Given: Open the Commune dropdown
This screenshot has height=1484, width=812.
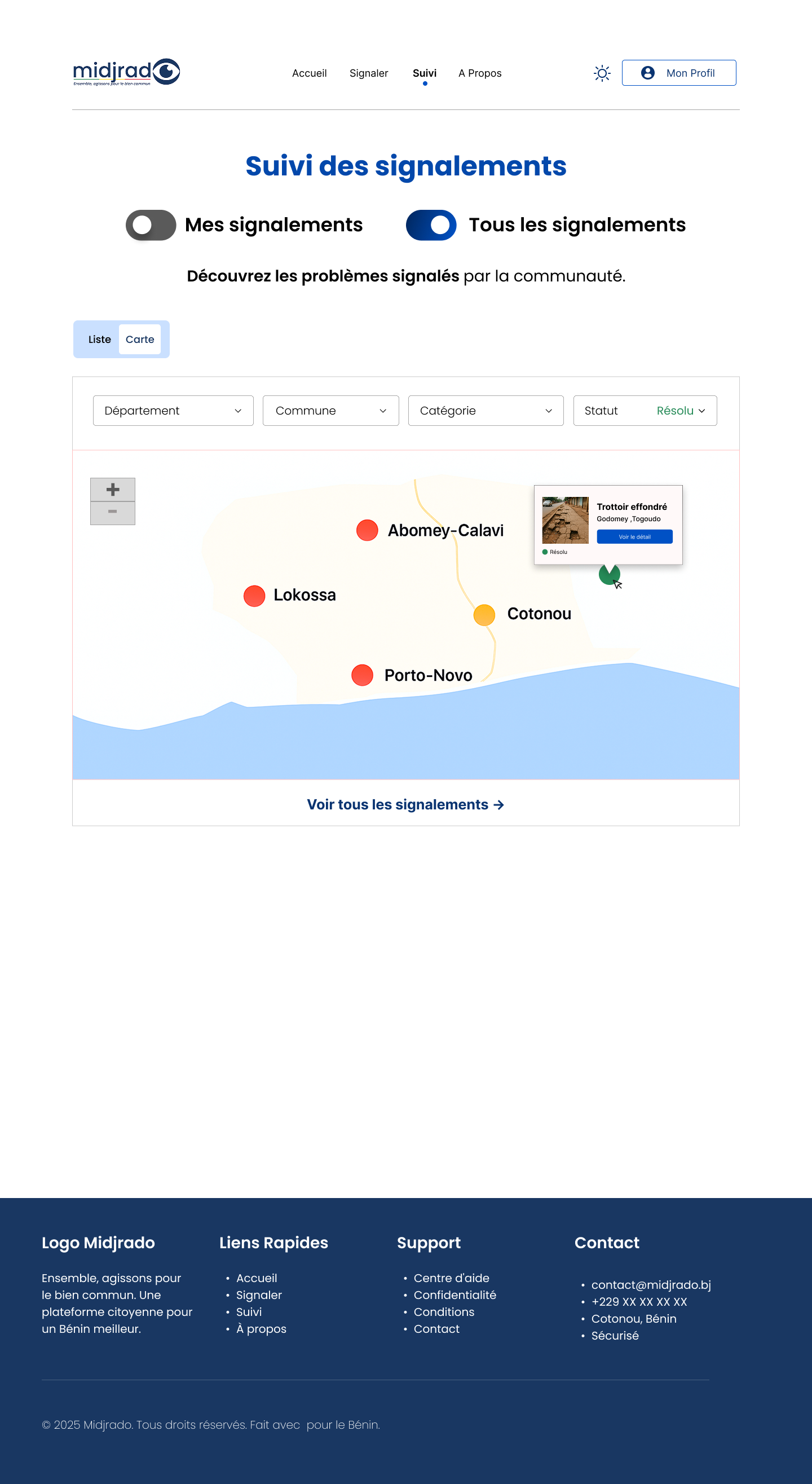Looking at the screenshot, I should pyautogui.click(x=330, y=410).
